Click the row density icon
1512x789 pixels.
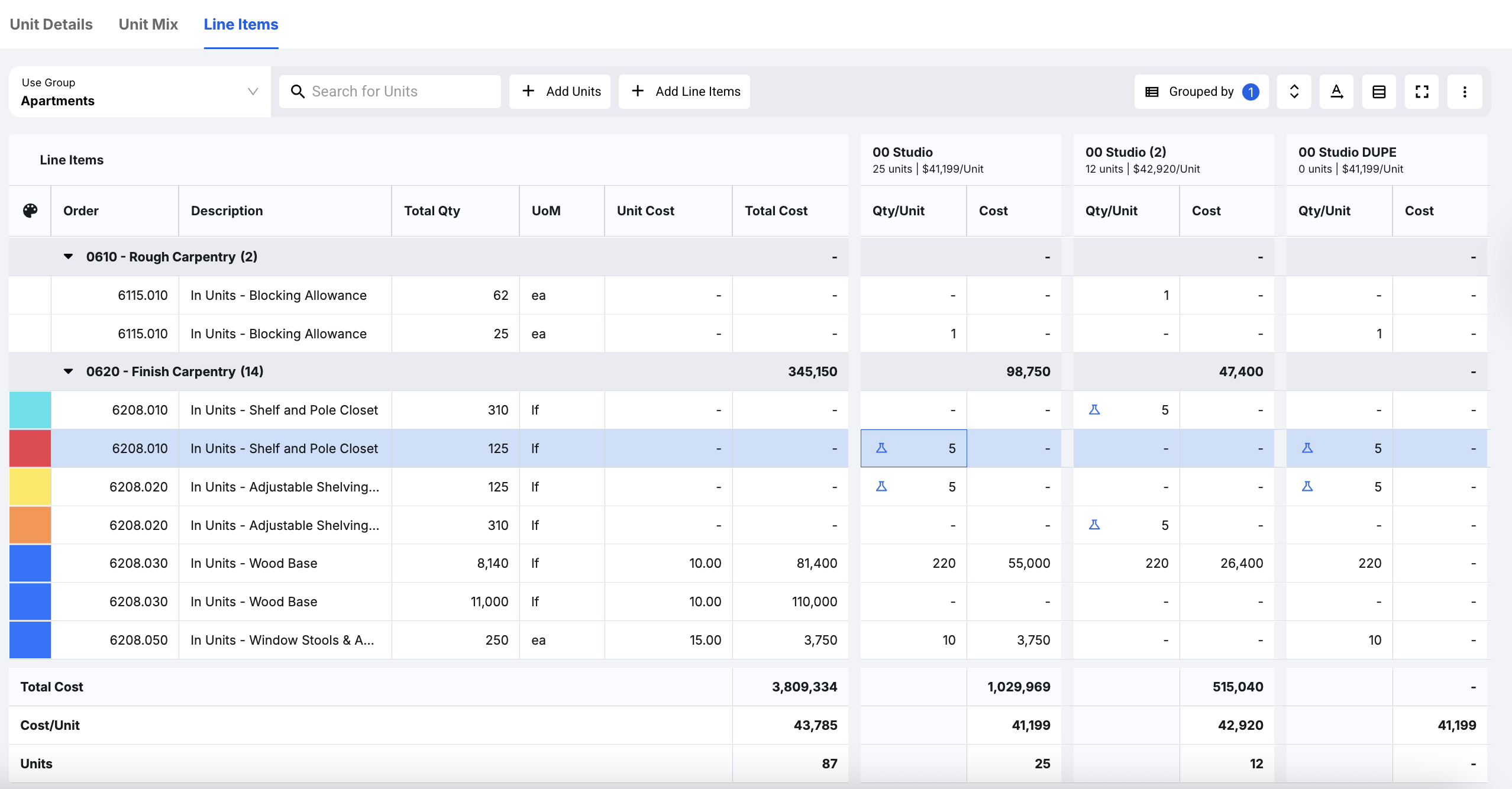(1379, 92)
